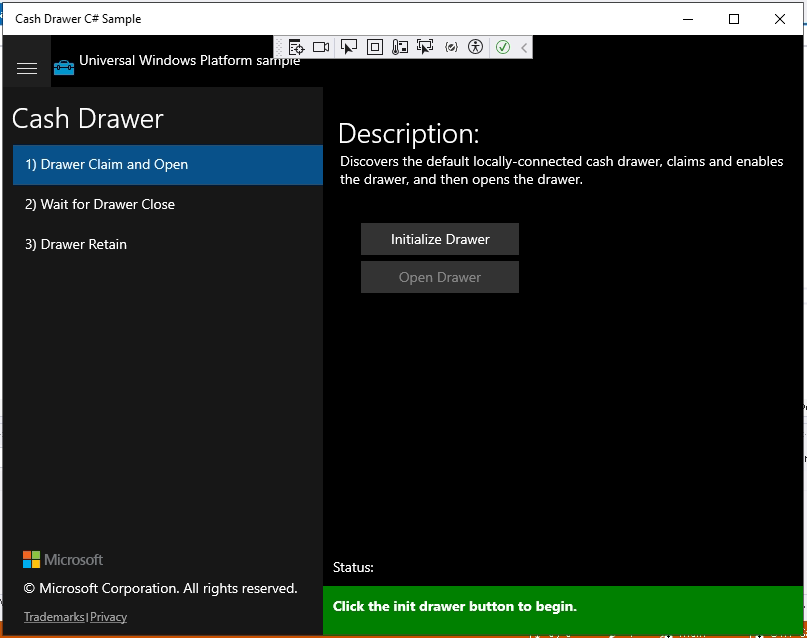Click the green checkmark status icon
Screen dimensions: 807x638
(x=503, y=47)
